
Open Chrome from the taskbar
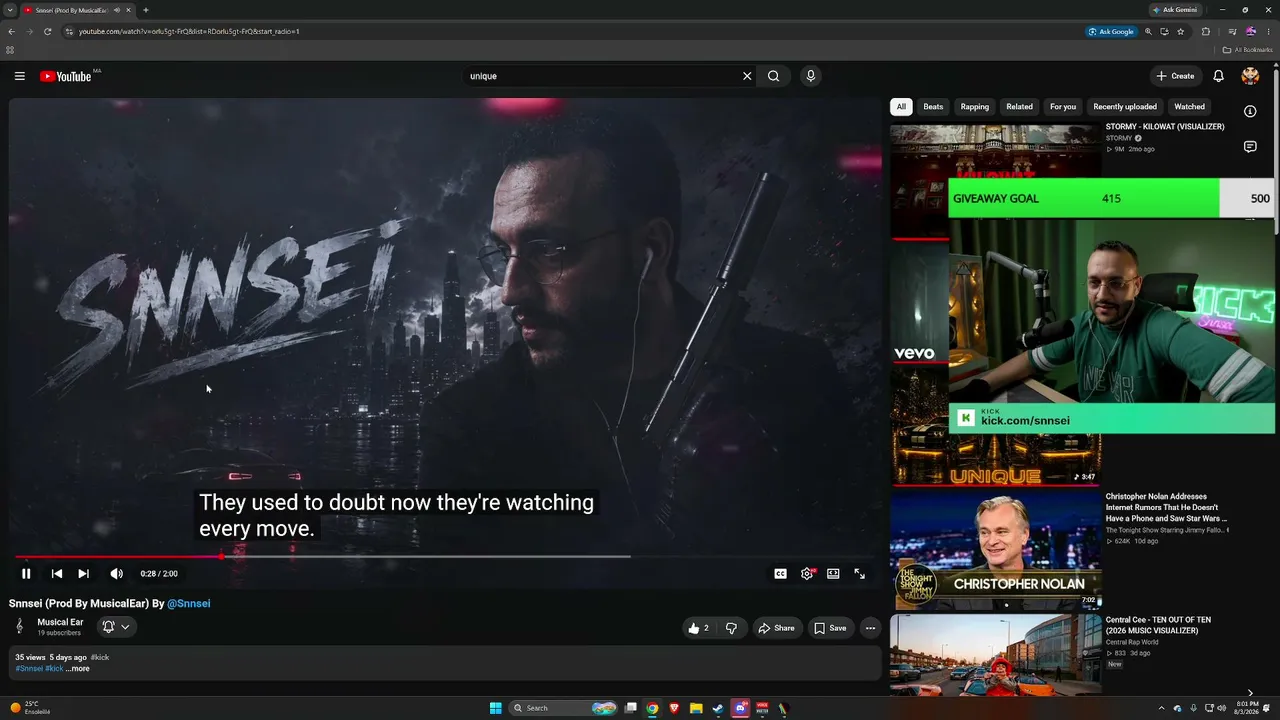pos(652,708)
